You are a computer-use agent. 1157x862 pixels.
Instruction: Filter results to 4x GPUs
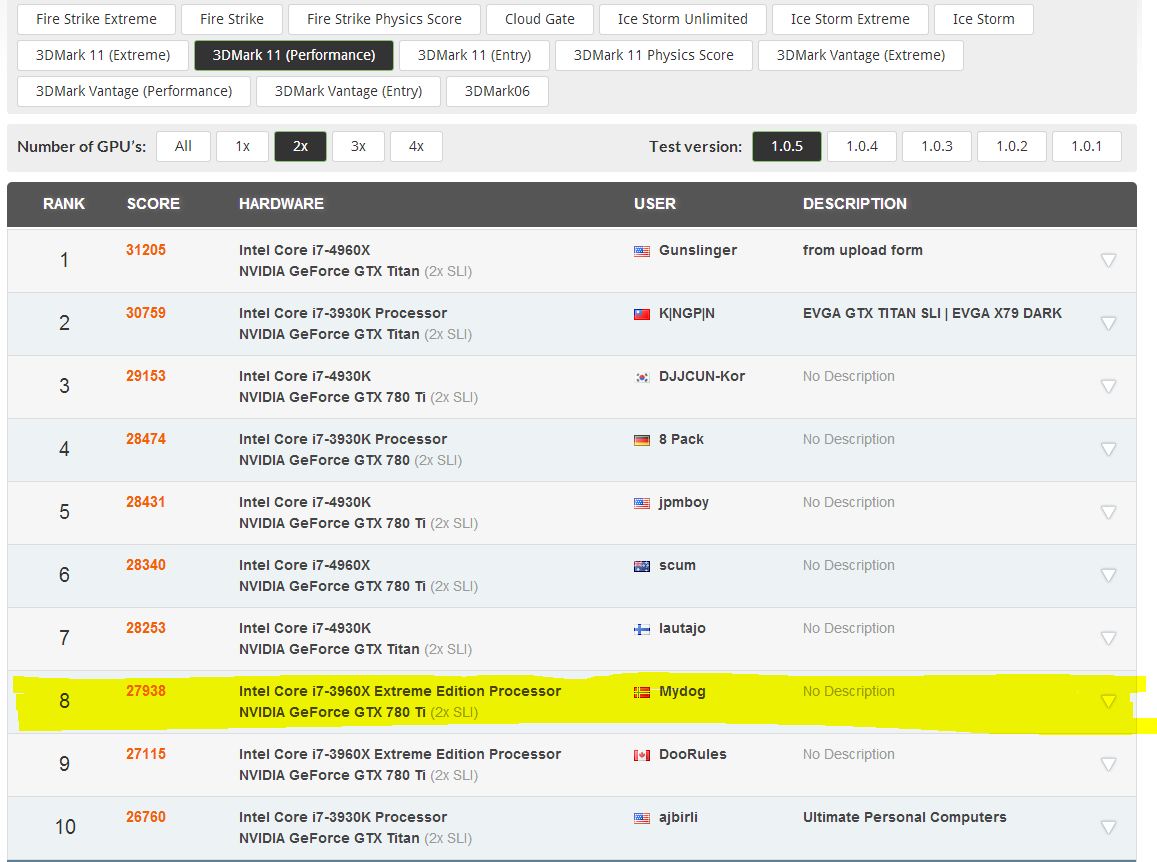(416, 146)
